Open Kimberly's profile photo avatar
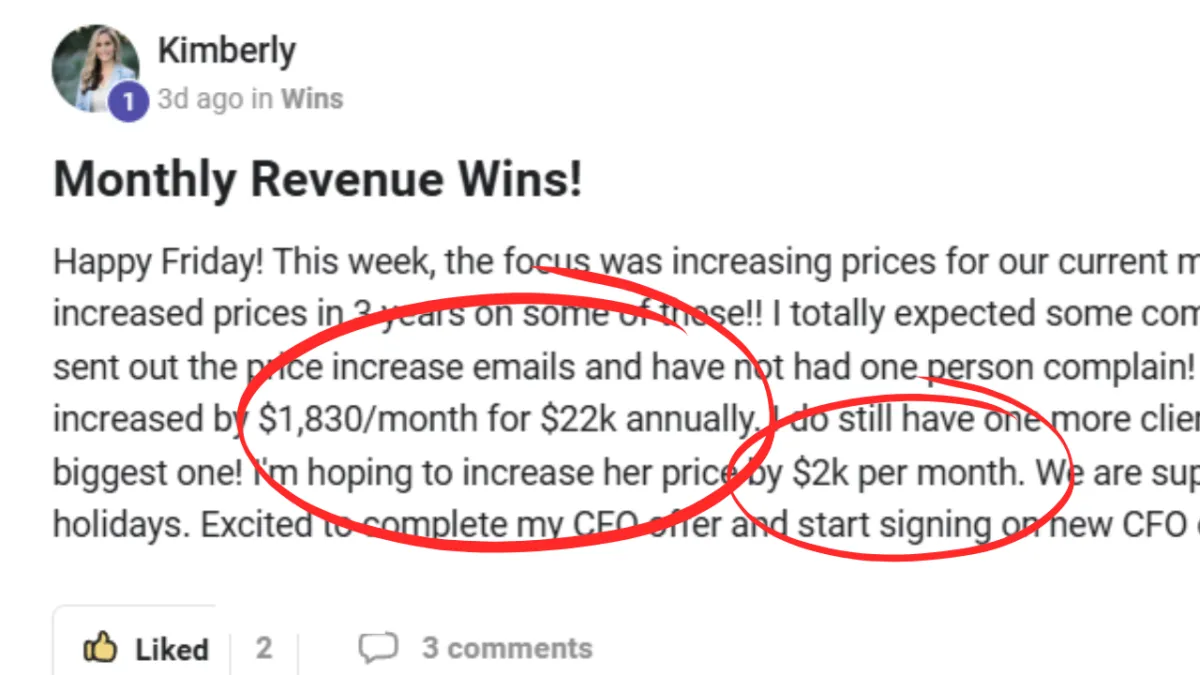Viewport: 1200px width, 675px height. click(x=95, y=68)
